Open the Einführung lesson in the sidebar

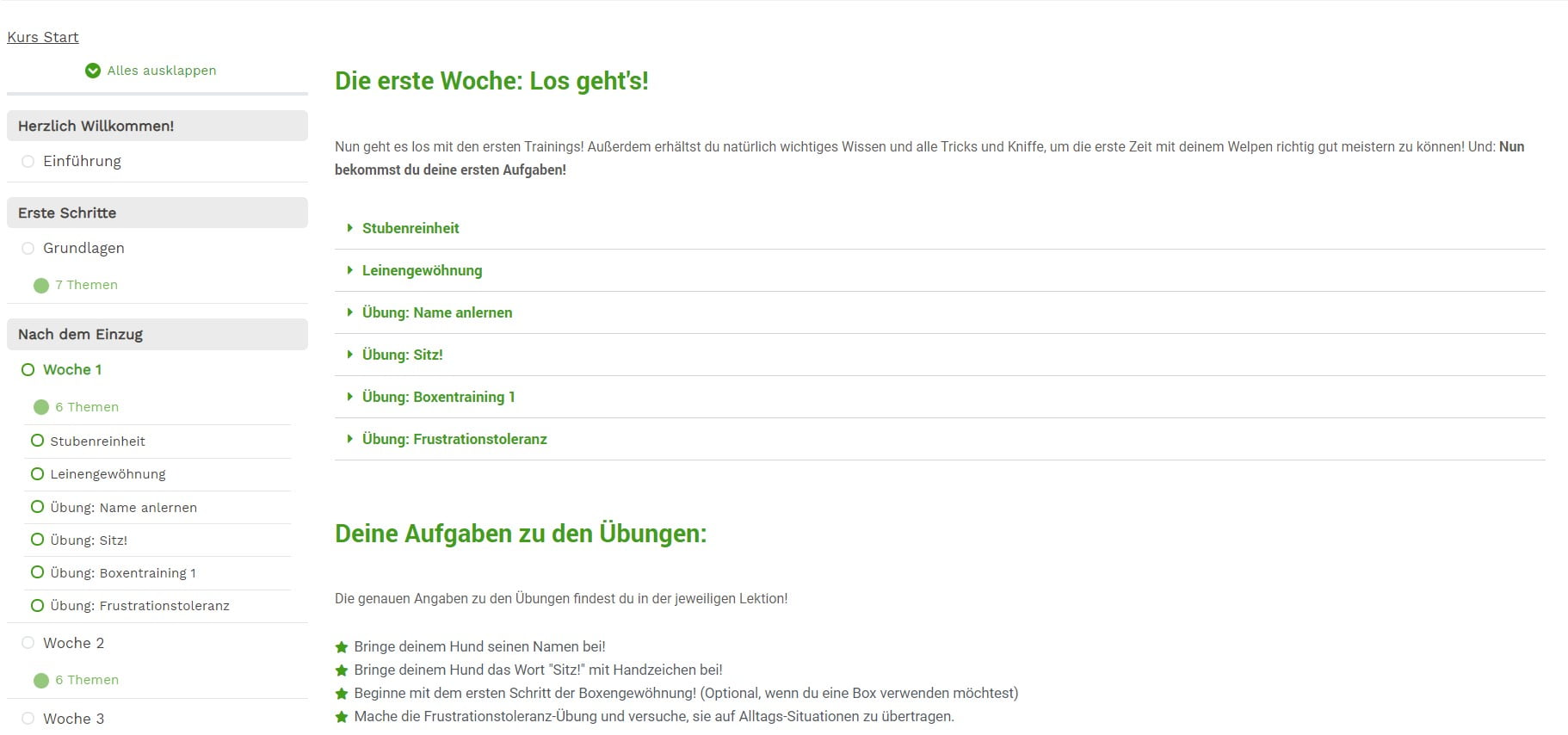[x=82, y=161]
